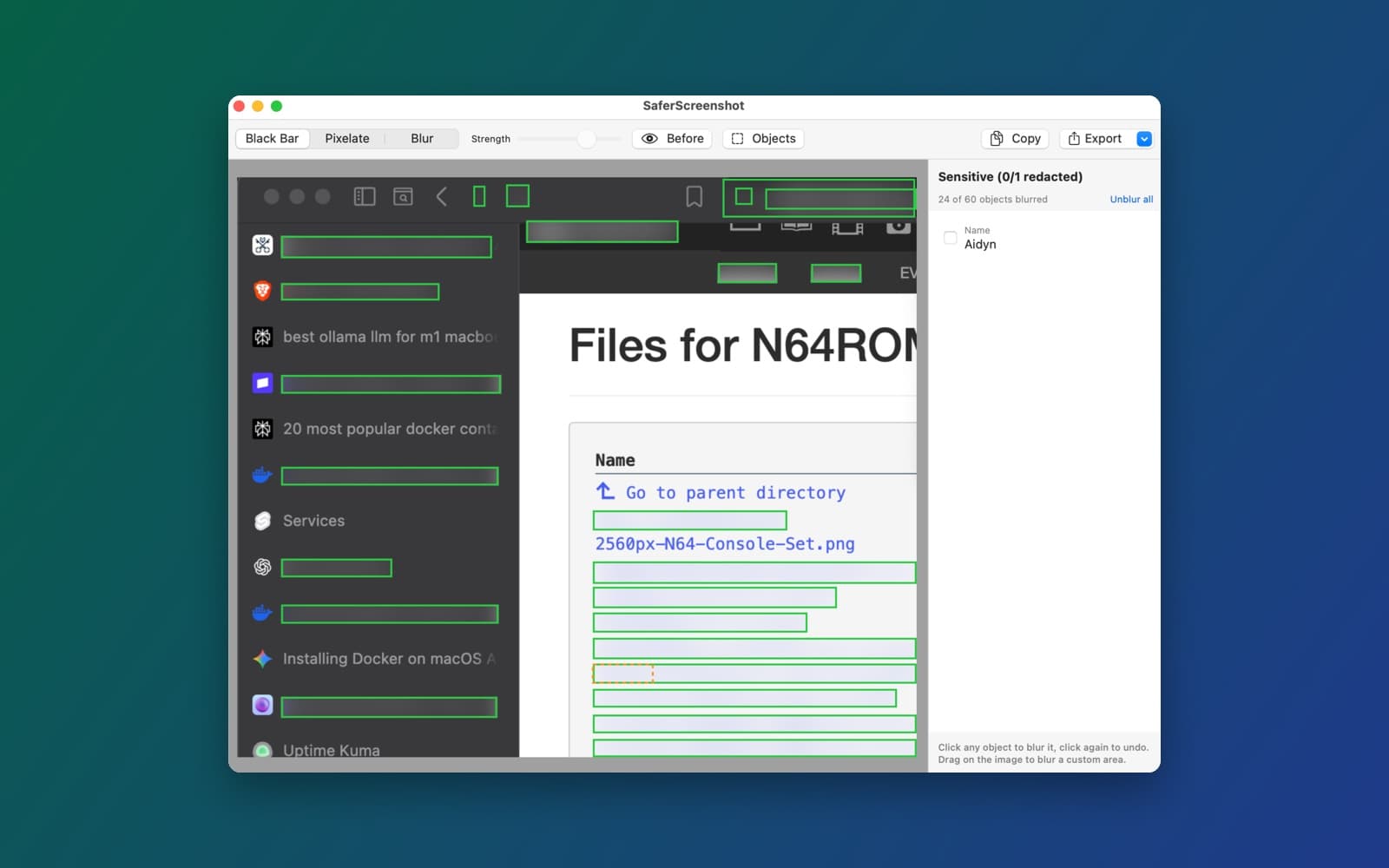Choose the Blur redaction style
The height and width of the screenshot is (868, 1389).
422,139
